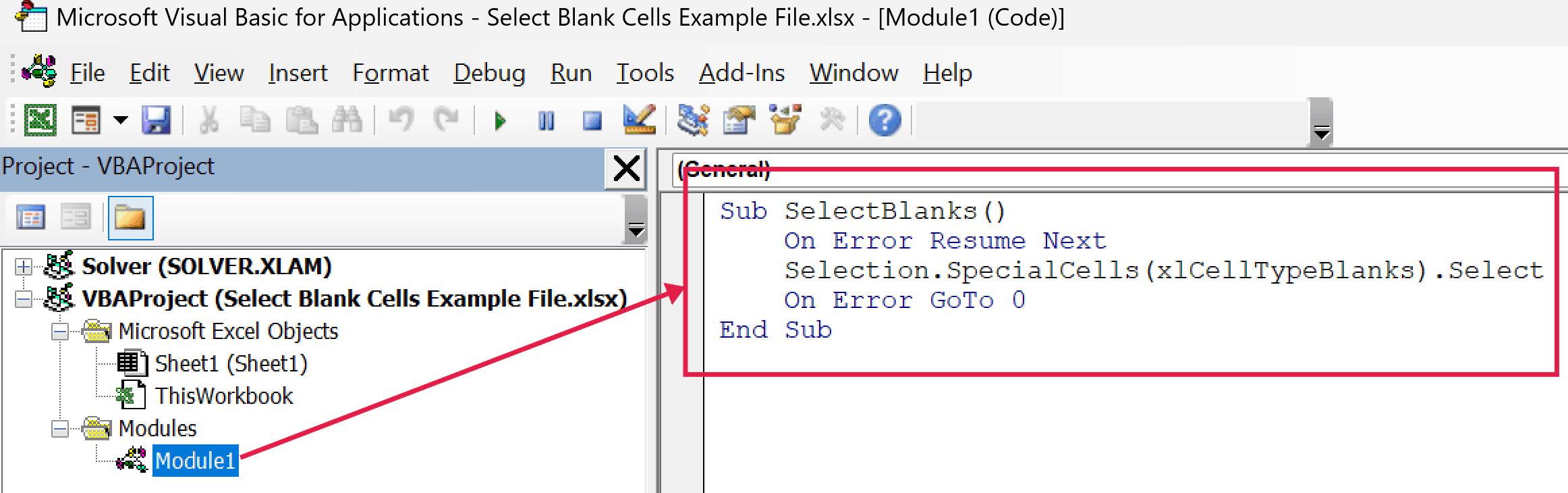Viewport: 1568px width, 493px height.
Task: Open the Run menu
Action: 571,73
